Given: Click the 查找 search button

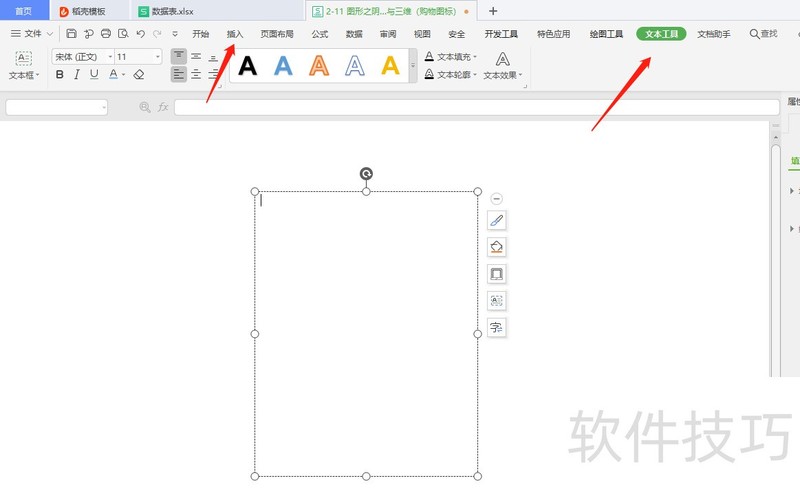Looking at the screenshot, I should pos(763,34).
